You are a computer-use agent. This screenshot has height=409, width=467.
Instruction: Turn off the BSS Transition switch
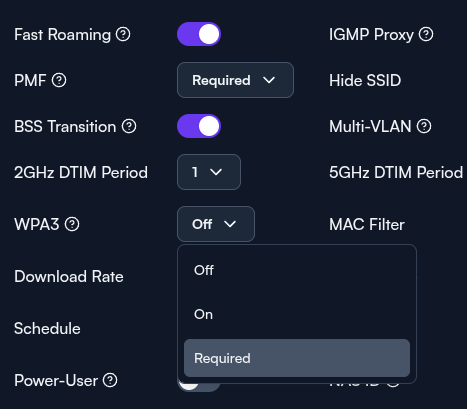(x=199, y=126)
